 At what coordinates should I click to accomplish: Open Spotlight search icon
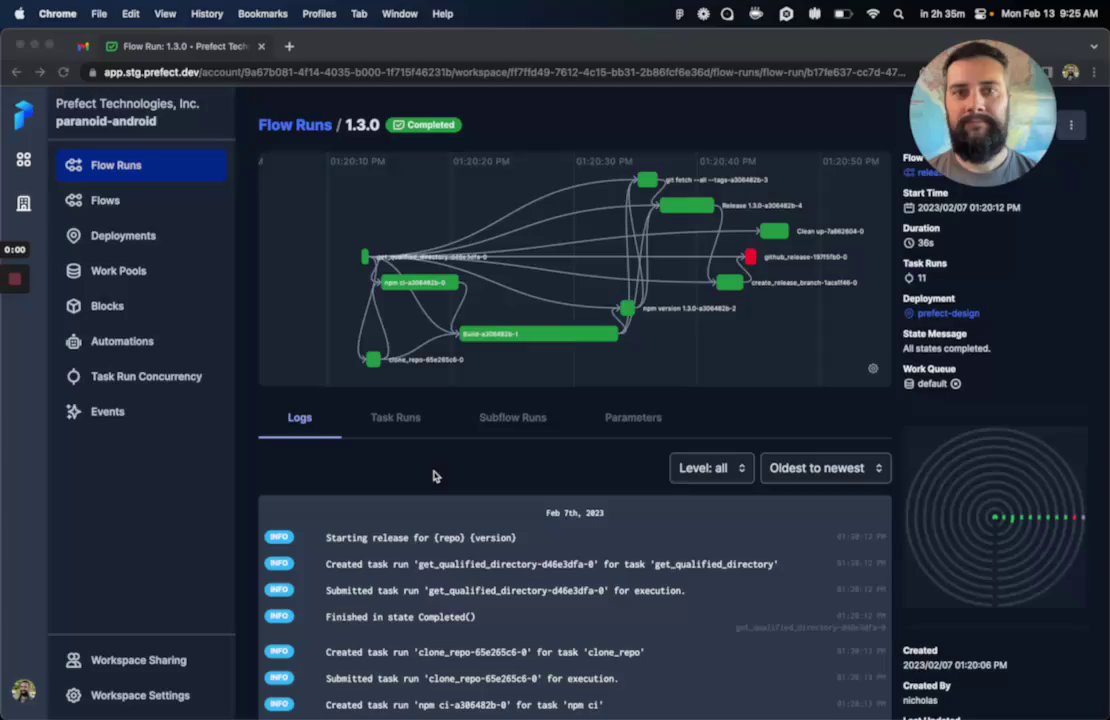(x=898, y=13)
